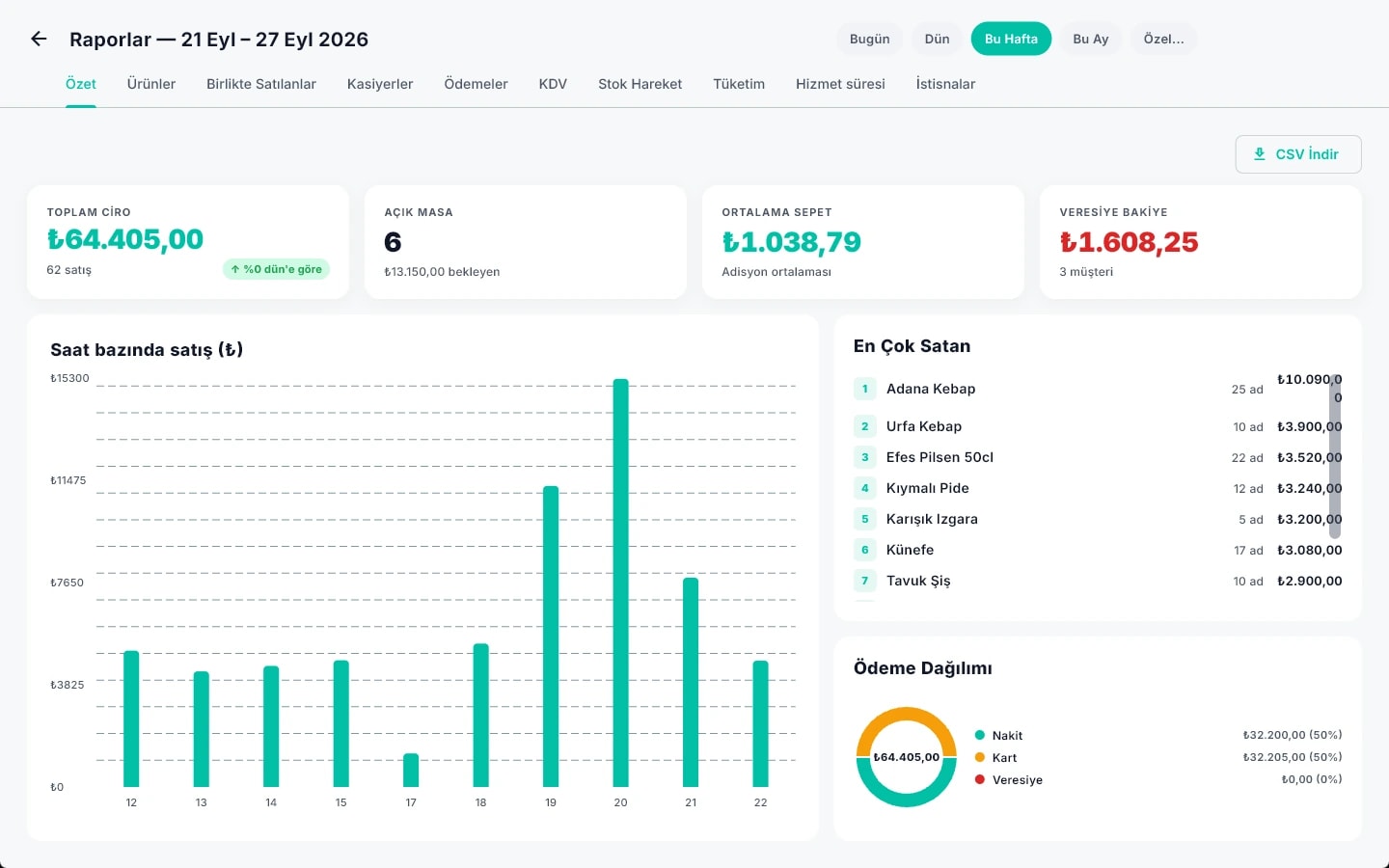Screen dimensions: 1389x868
Task: Click the Veresiye Bakiye ₺1.608,25 value
Action: [x=1129, y=242]
